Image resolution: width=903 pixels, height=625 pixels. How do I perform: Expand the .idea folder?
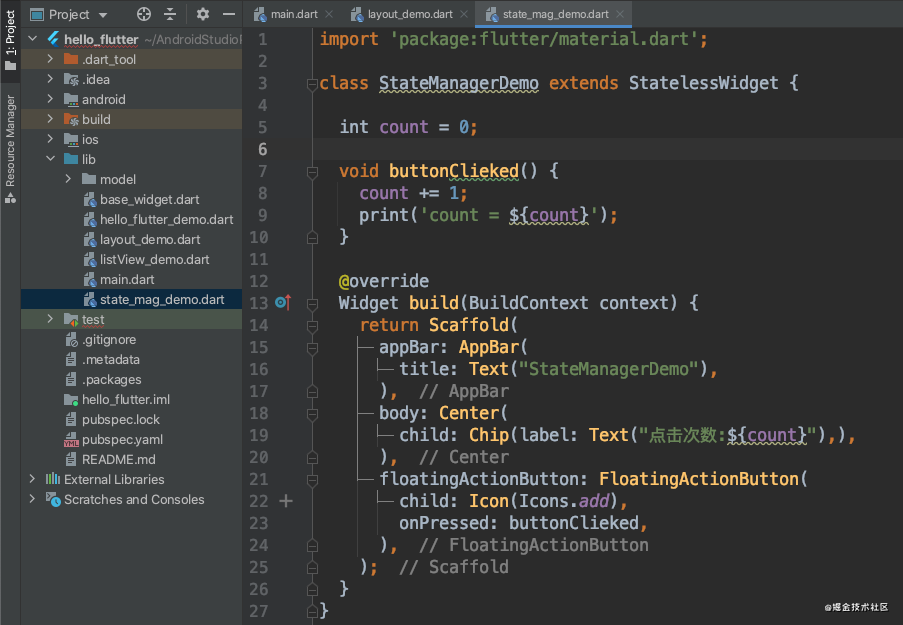click(50, 79)
